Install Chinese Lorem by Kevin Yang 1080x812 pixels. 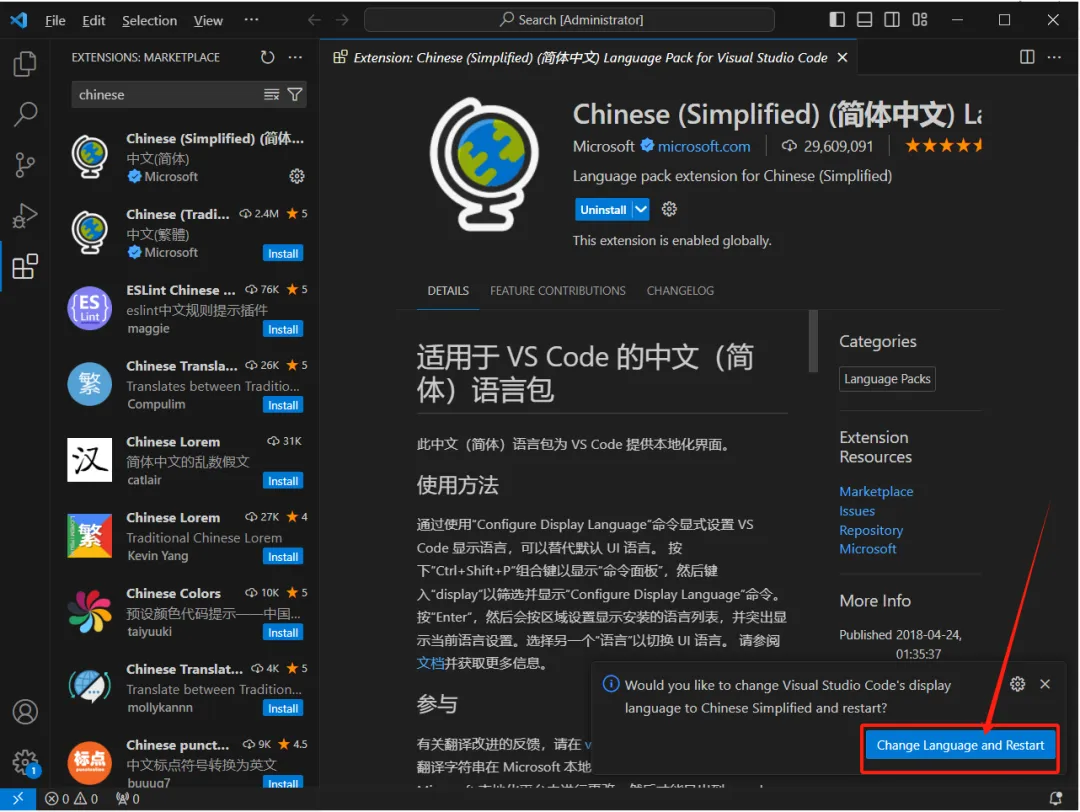(283, 556)
